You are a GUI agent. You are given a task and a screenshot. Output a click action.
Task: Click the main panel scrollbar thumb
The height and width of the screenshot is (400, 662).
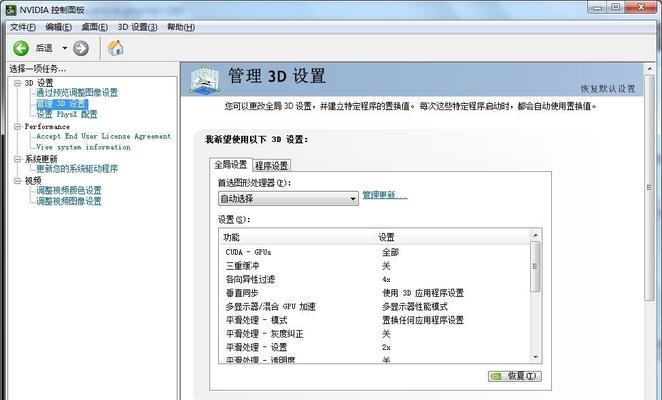coord(649,188)
